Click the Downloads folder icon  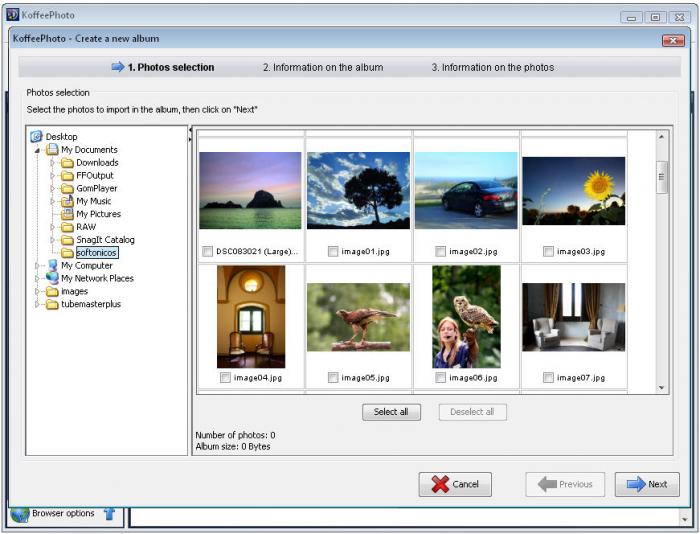pyautogui.click(x=67, y=163)
